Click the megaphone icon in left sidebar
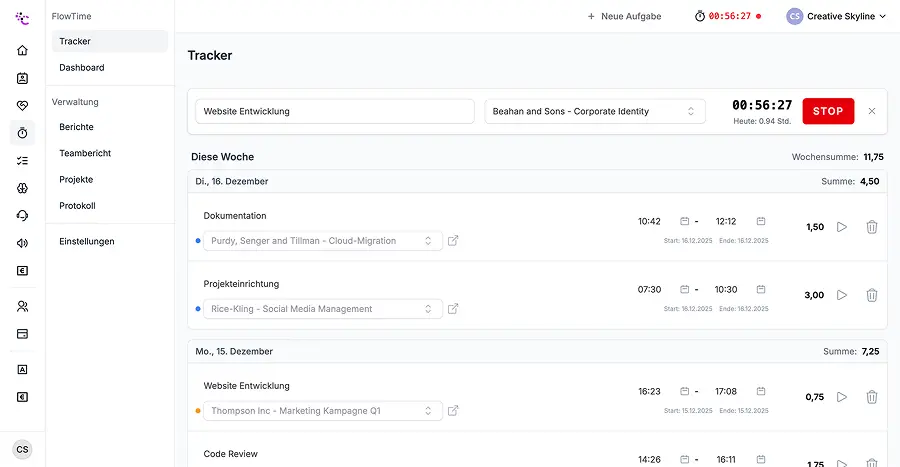Viewport: 900px width, 467px height. tap(22, 242)
